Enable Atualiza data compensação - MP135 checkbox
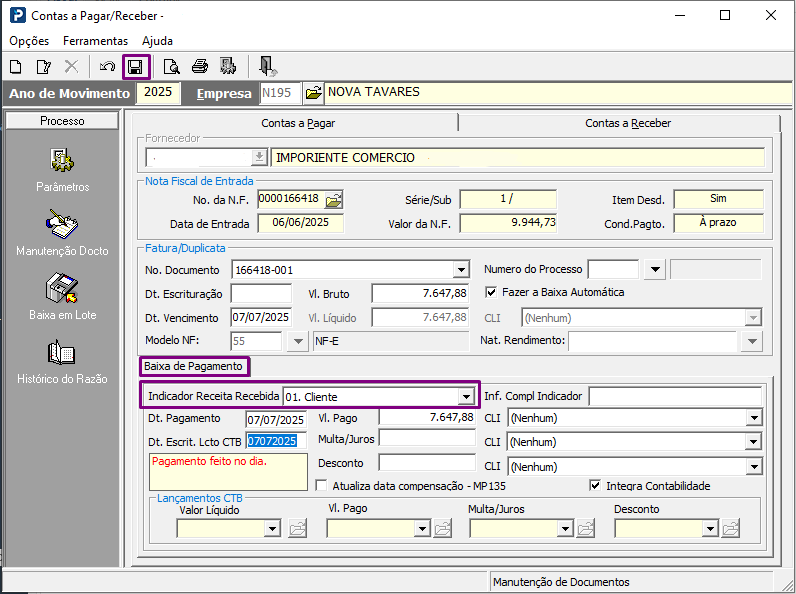 (x=322, y=486)
